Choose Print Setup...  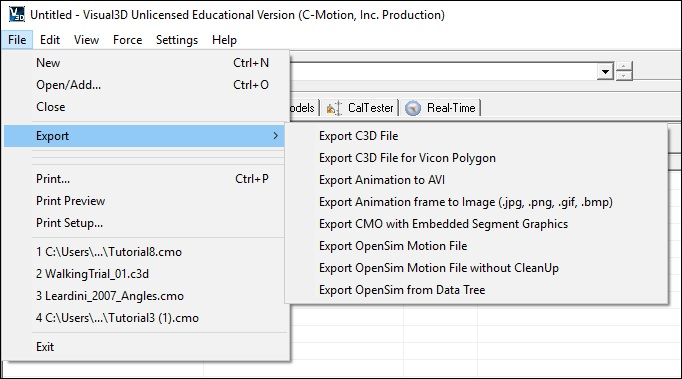click(146, 223)
